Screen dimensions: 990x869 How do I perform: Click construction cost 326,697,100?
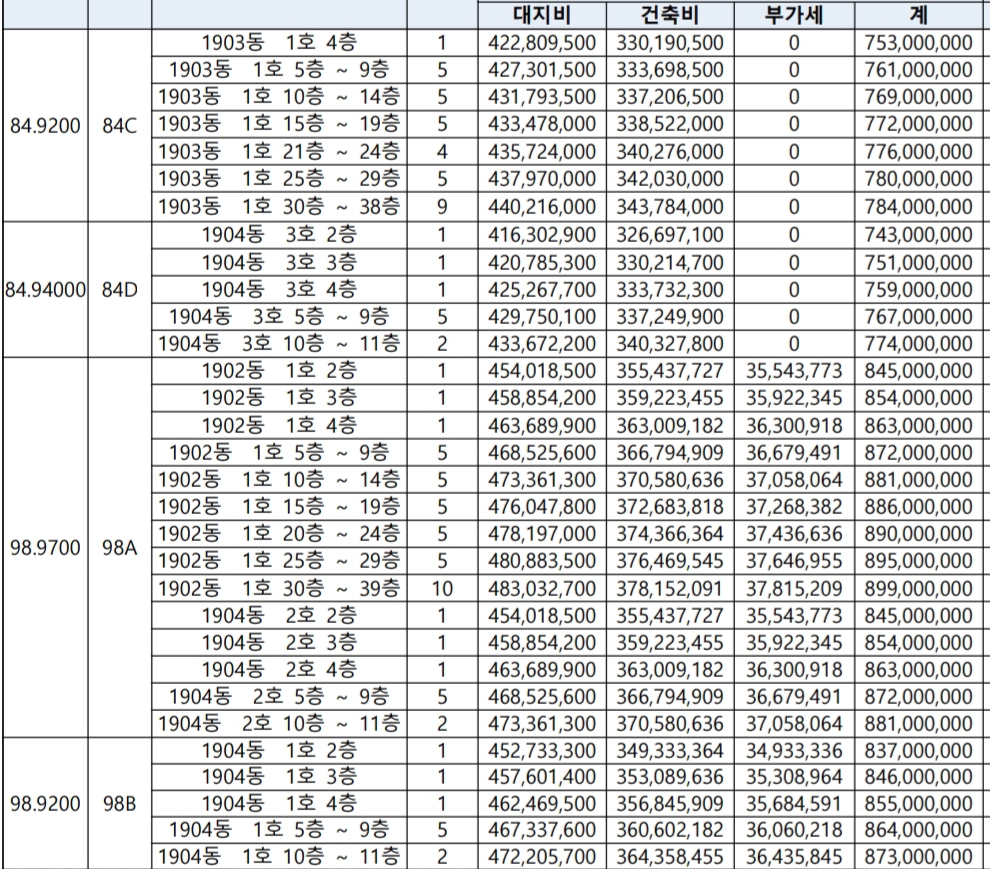click(x=670, y=235)
